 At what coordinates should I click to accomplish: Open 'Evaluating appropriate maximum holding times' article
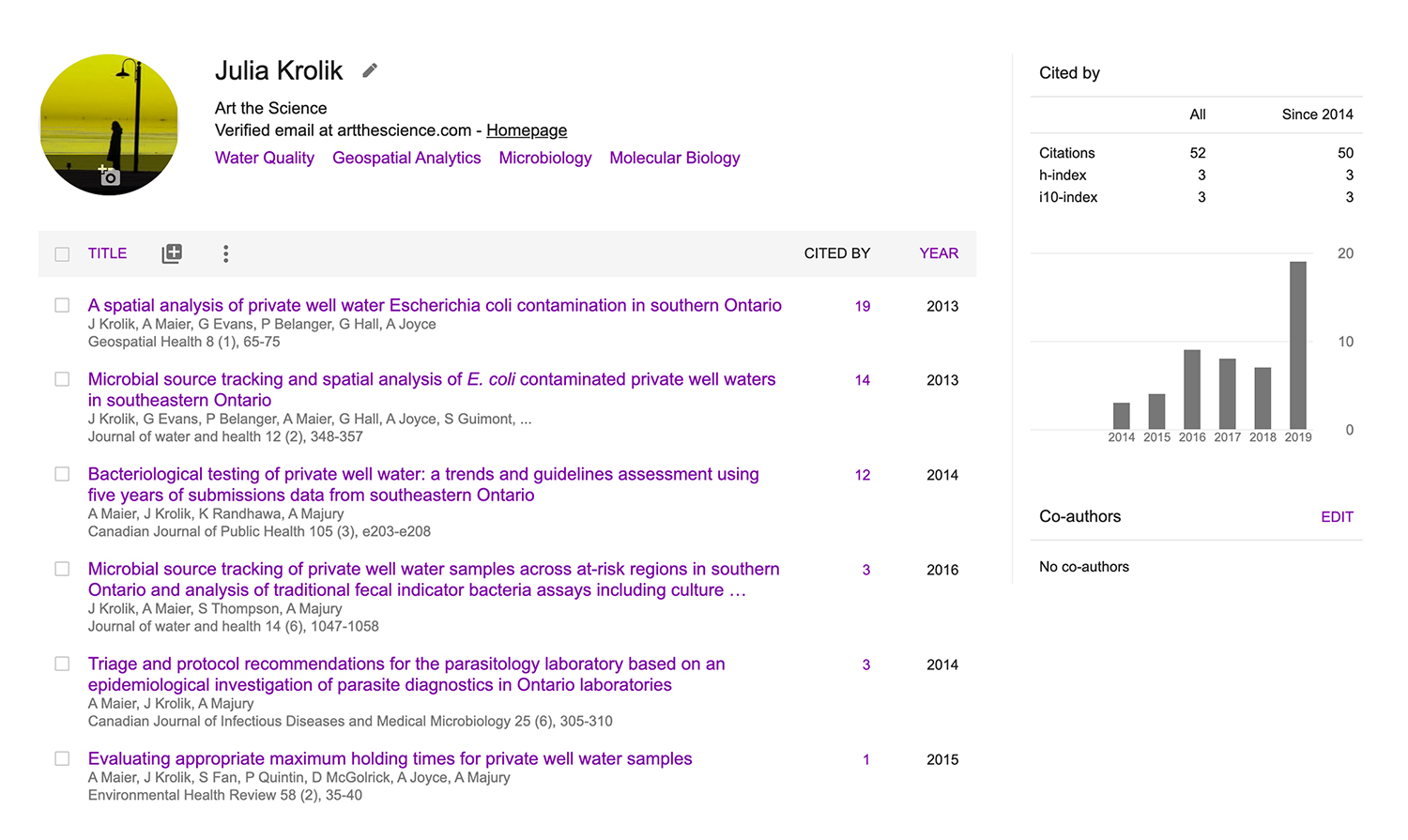390,758
